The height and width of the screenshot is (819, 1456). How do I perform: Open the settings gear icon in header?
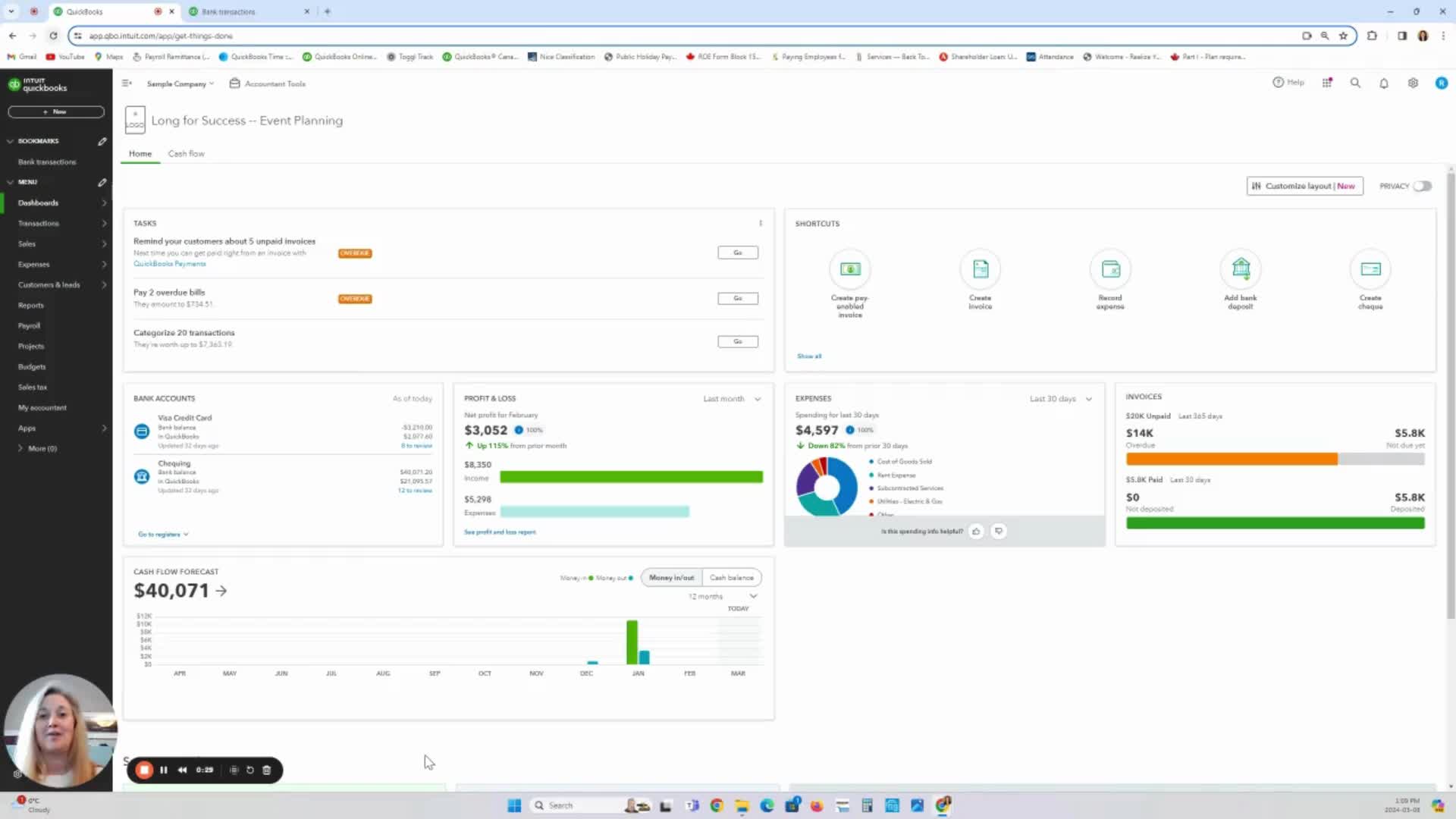(1413, 83)
